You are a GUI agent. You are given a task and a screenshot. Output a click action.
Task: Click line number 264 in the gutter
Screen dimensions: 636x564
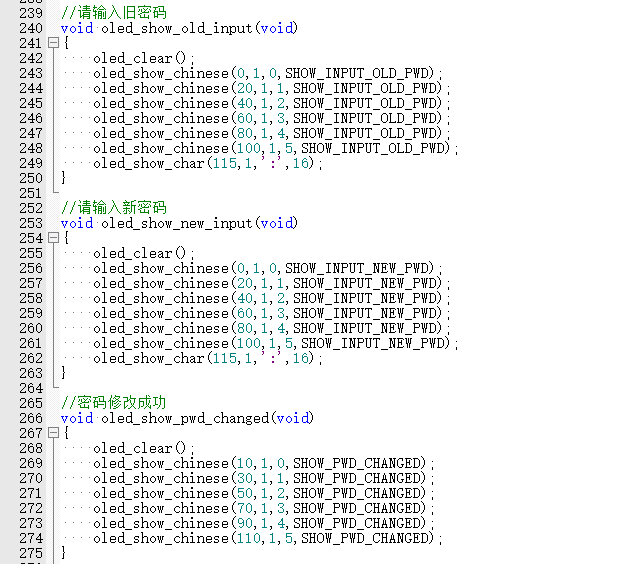click(31, 388)
